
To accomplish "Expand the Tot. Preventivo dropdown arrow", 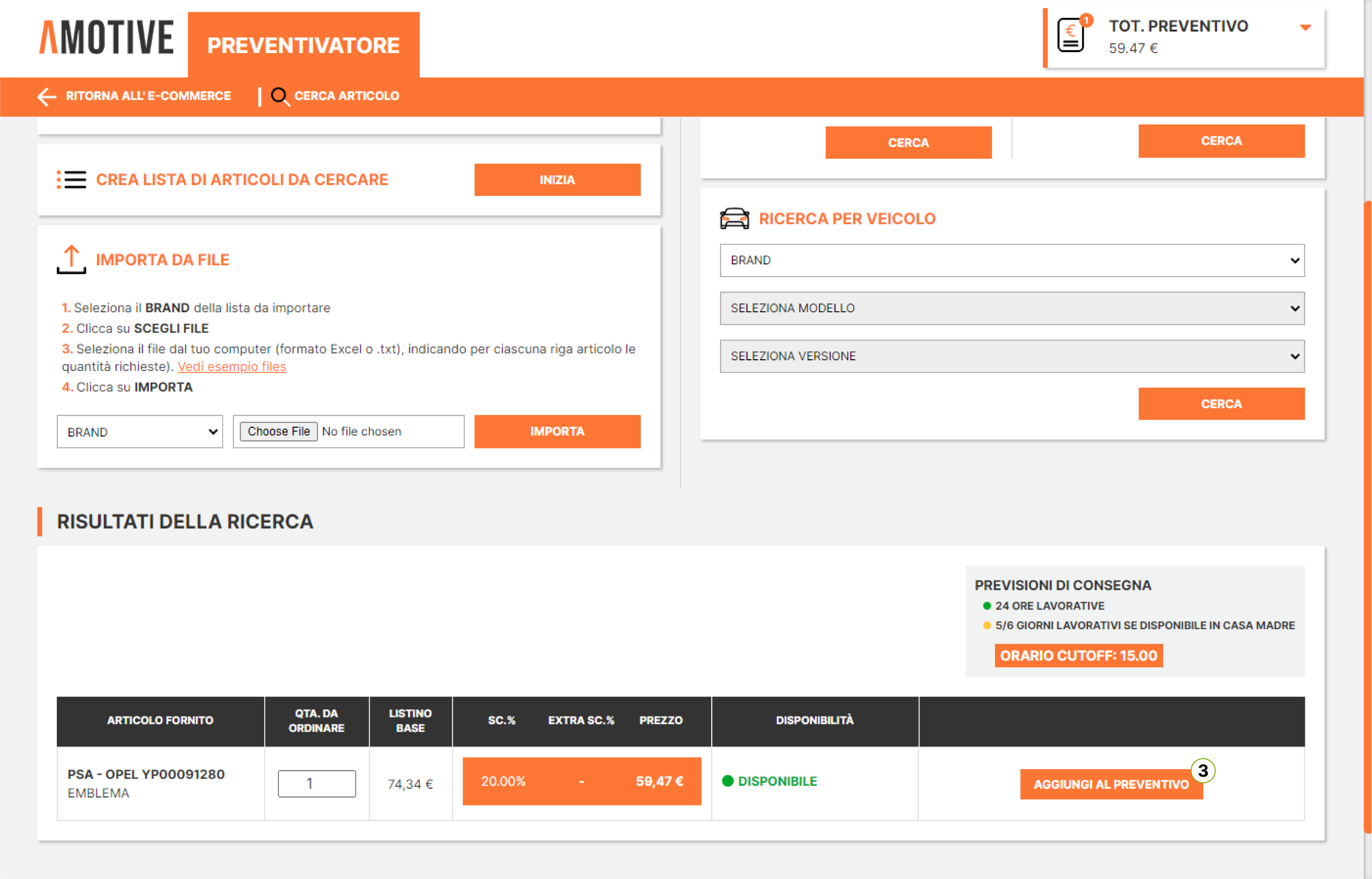I will tap(1305, 27).
